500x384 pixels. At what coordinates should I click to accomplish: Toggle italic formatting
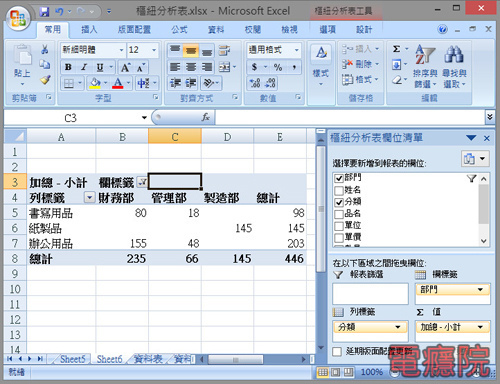tap(84, 67)
